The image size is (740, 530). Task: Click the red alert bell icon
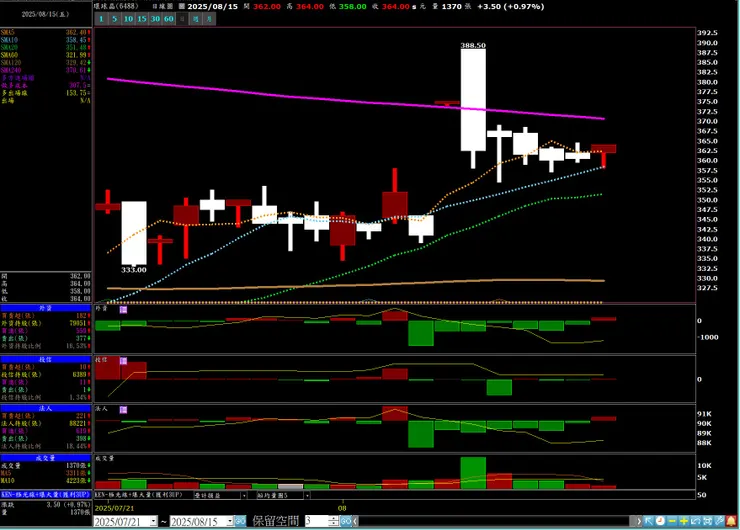[x=731, y=521]
